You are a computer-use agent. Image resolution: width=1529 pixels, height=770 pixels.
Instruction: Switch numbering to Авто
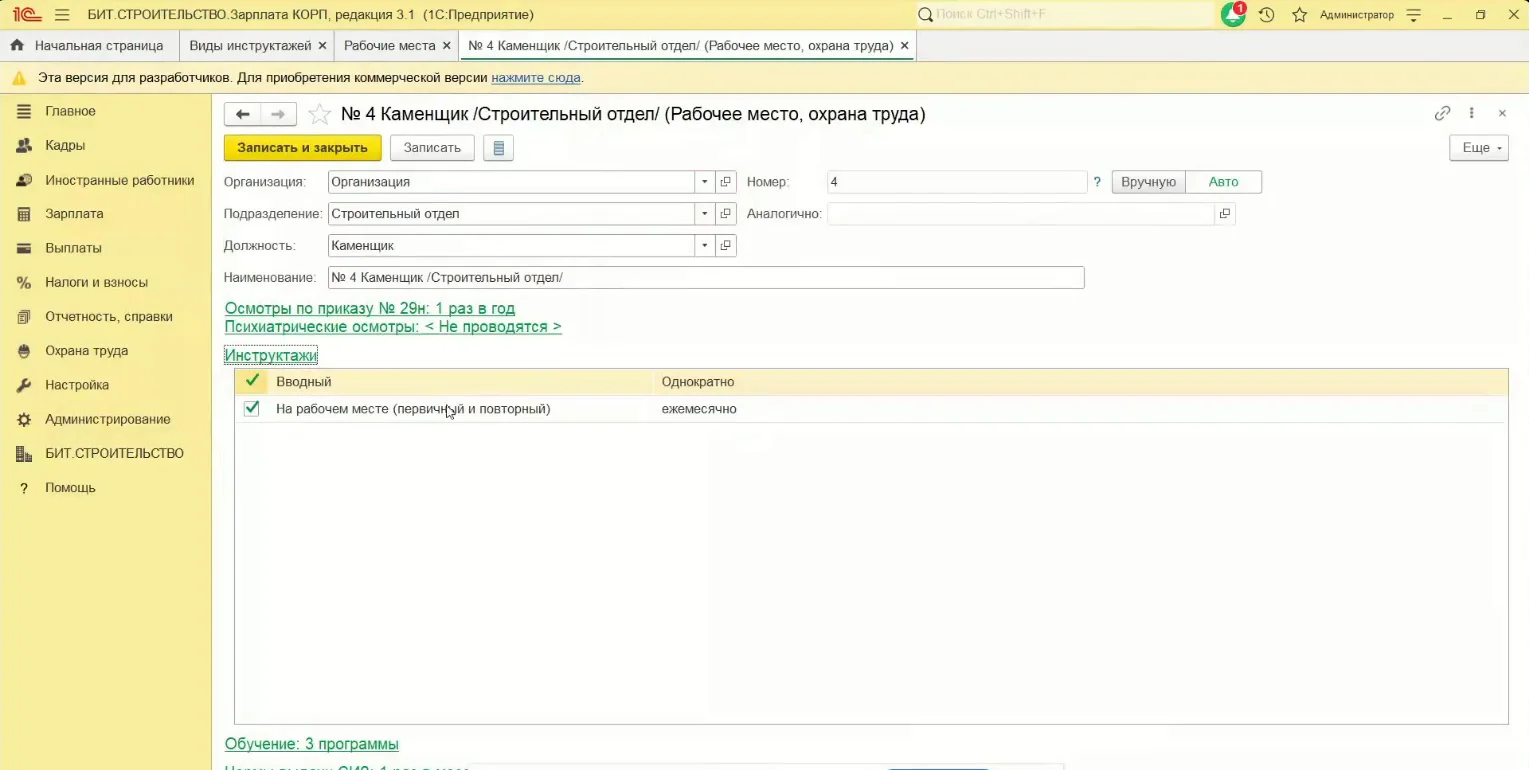pos(1223,182)
